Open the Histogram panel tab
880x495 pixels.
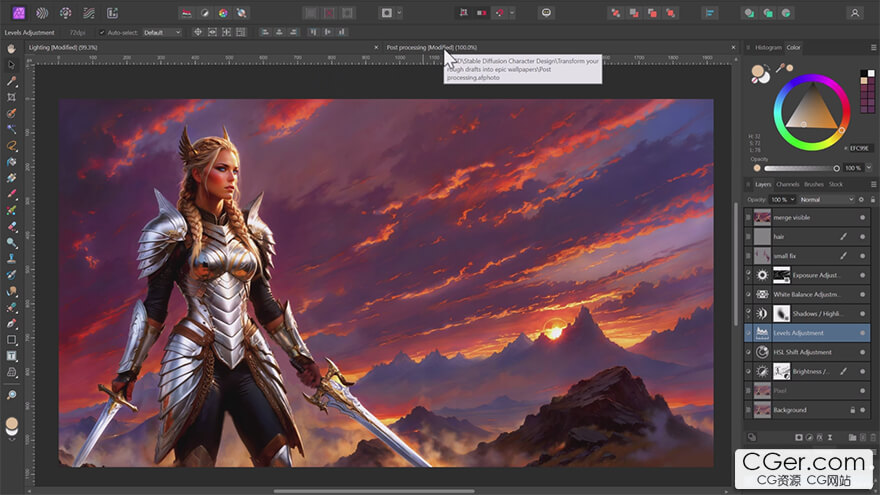(768, 48)
